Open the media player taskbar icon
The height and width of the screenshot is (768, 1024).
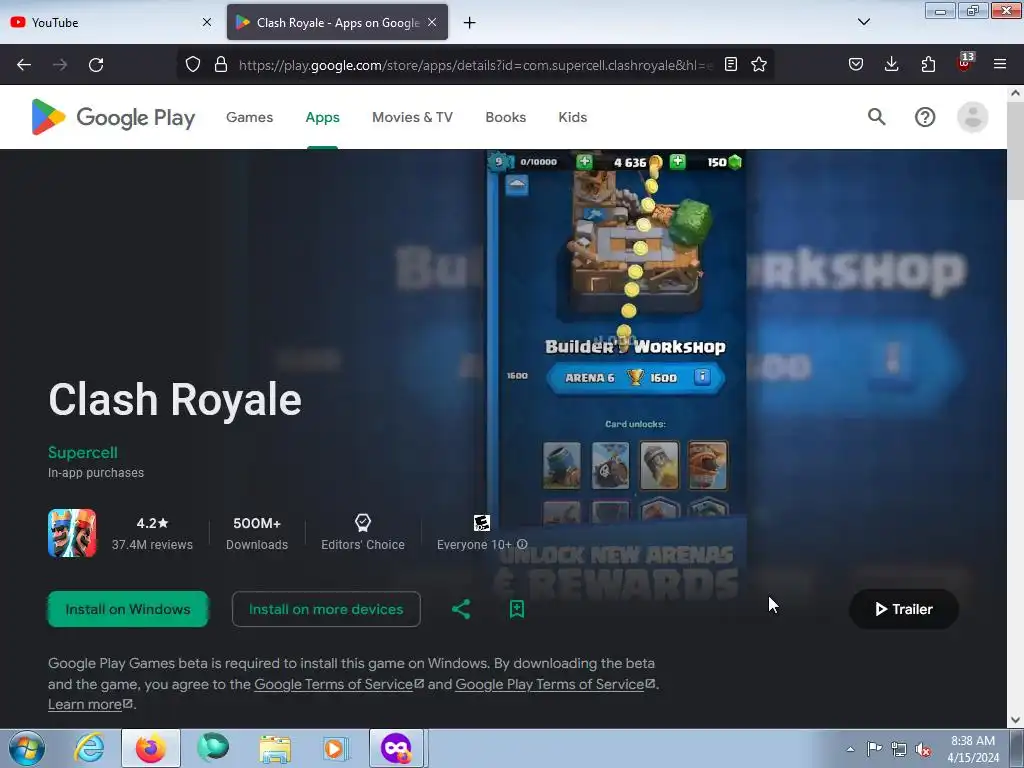(x=336, y=748)
